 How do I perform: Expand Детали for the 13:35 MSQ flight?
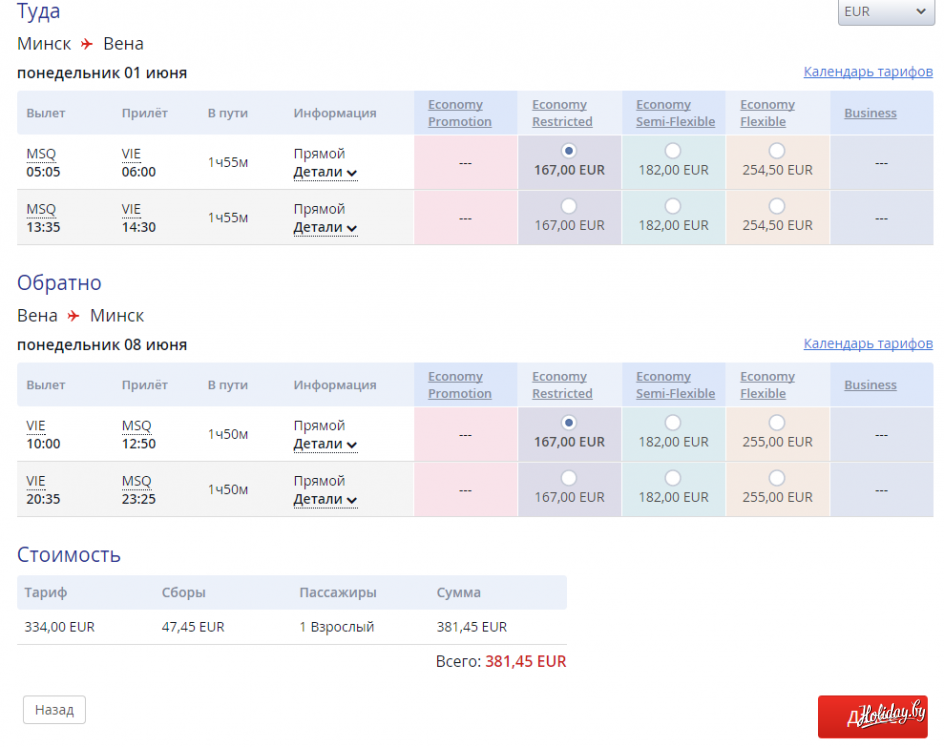(x=325, y=227)
